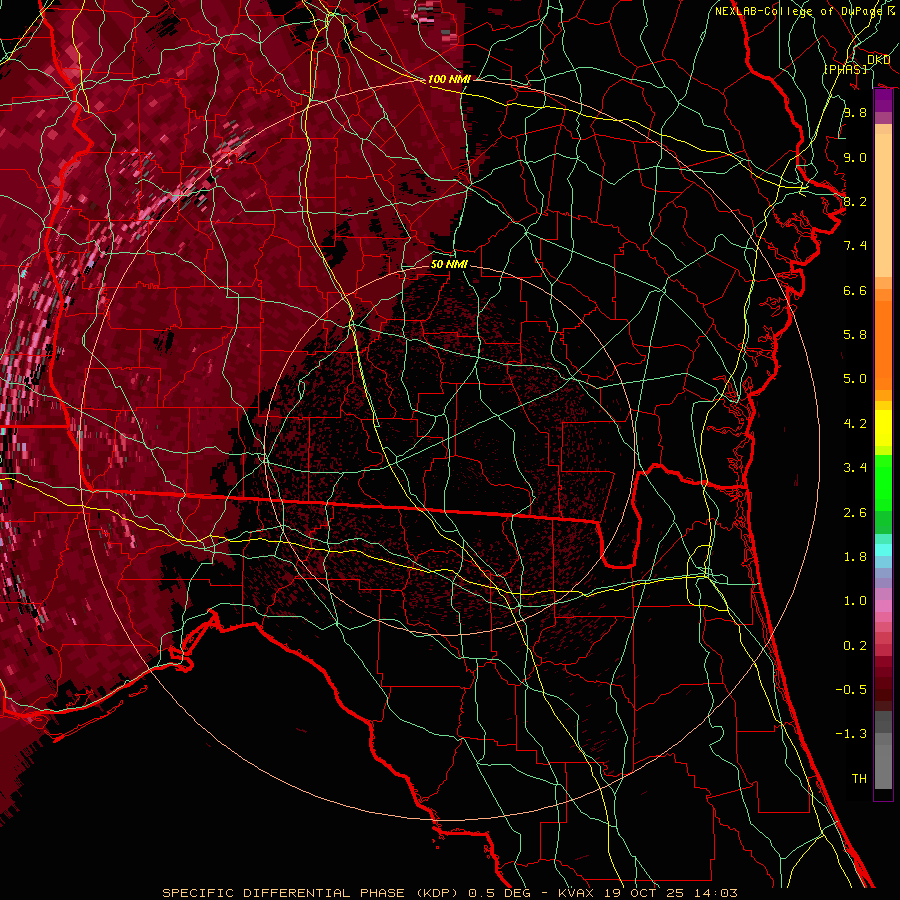
Task: Click the -0.5 scale value
Action: [851, 690]
